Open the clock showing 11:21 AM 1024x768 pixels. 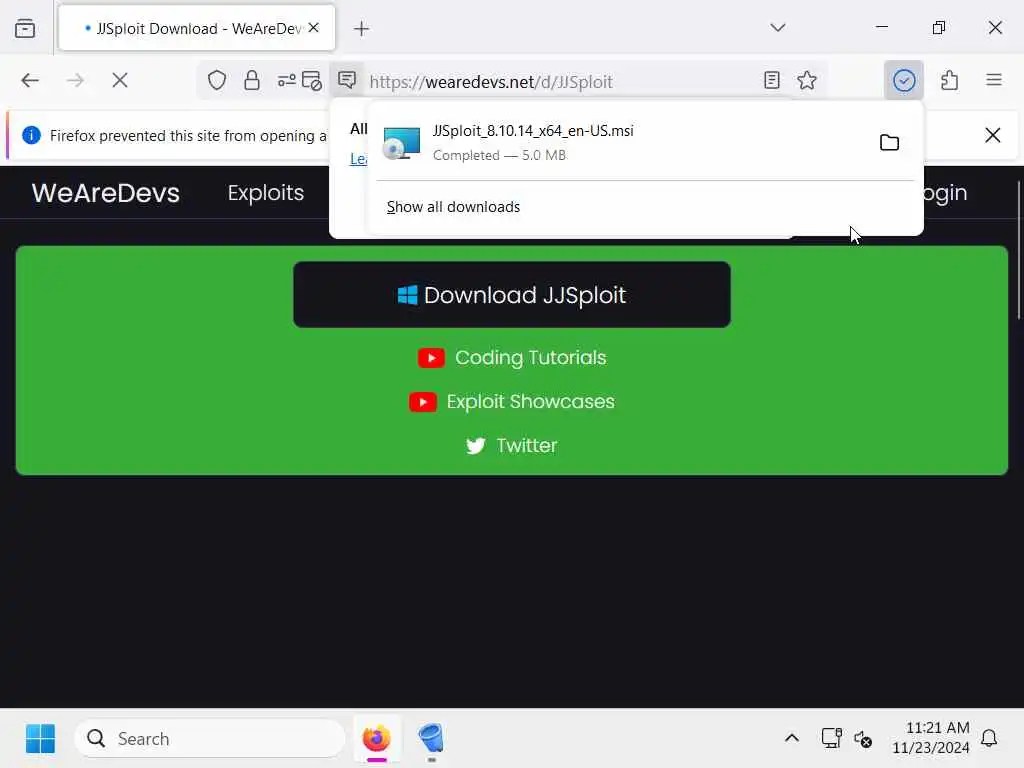931,738
